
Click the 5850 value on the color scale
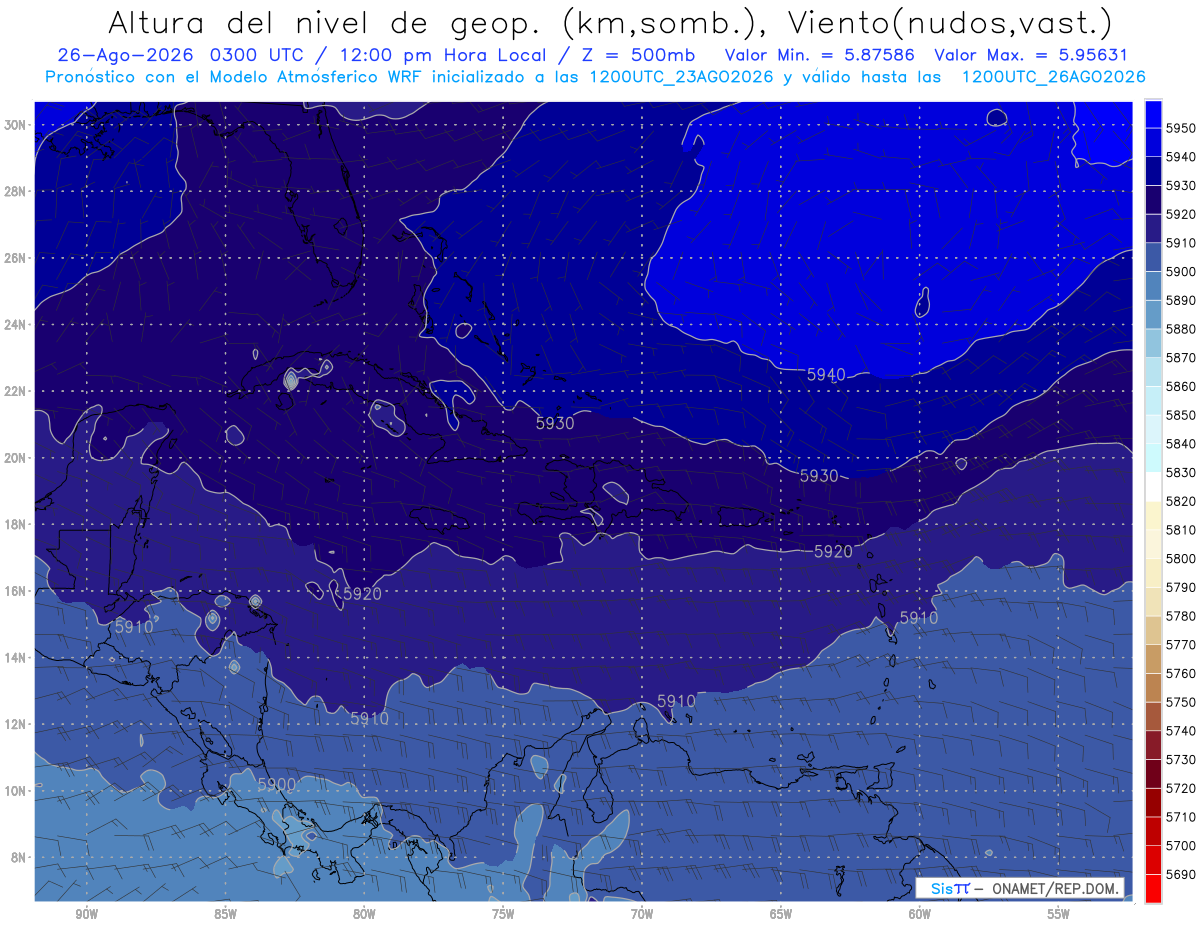point(1181,415)
